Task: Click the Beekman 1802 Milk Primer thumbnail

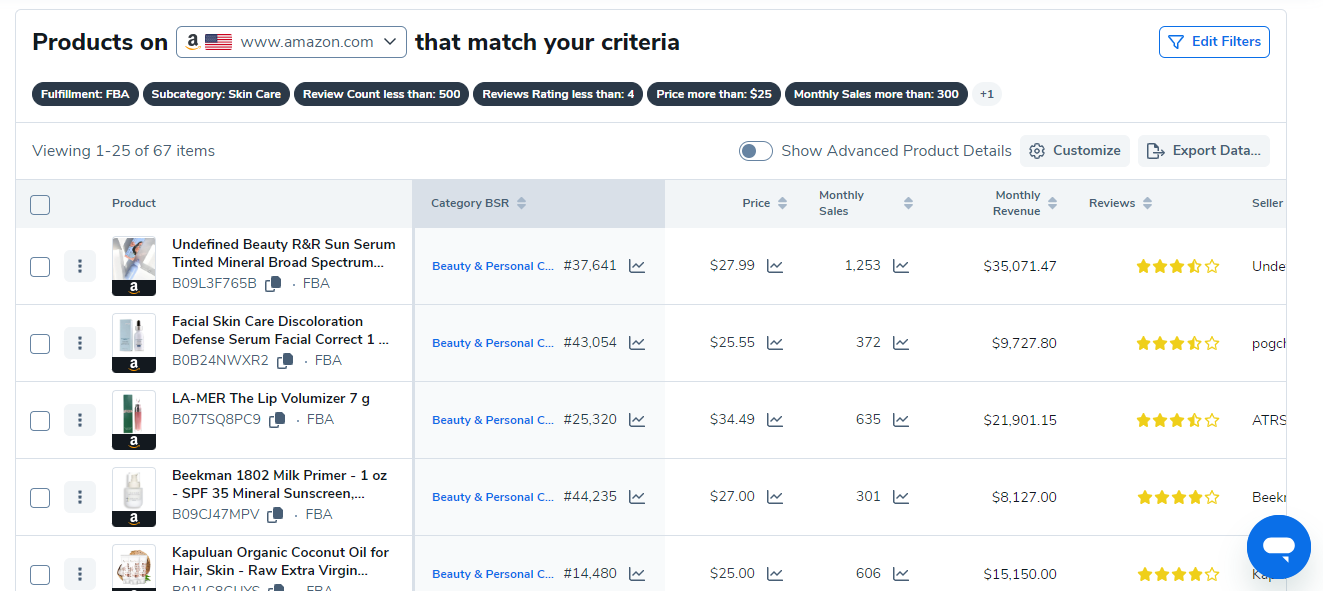Action: (134, 497)
